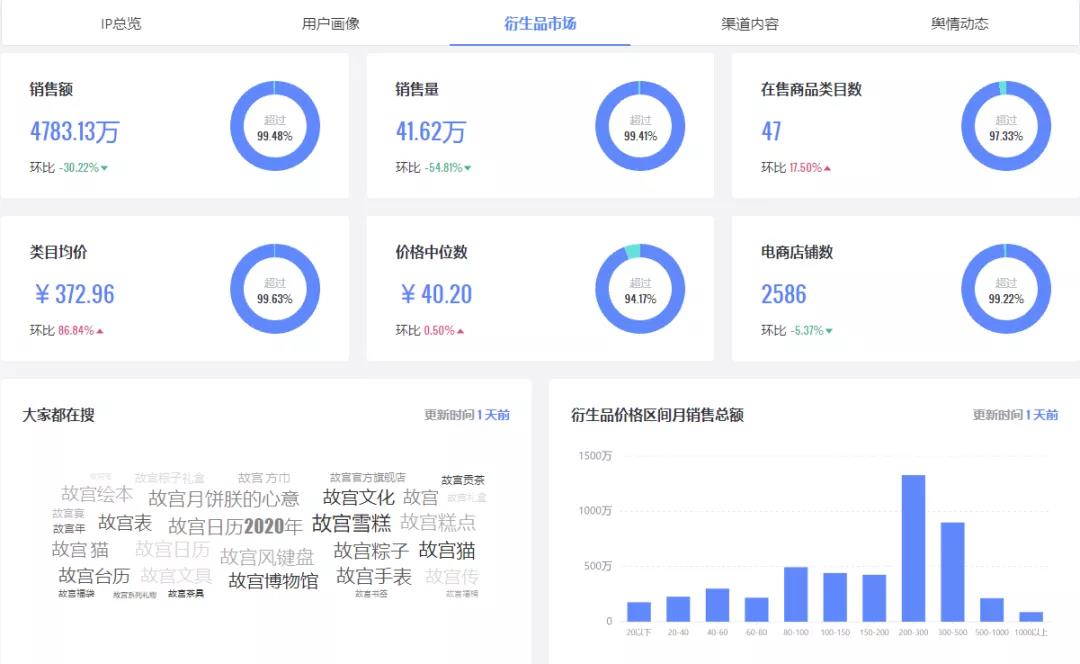
Task: Select the 衍生品市场 tab
Action: (x=540, y=23)
